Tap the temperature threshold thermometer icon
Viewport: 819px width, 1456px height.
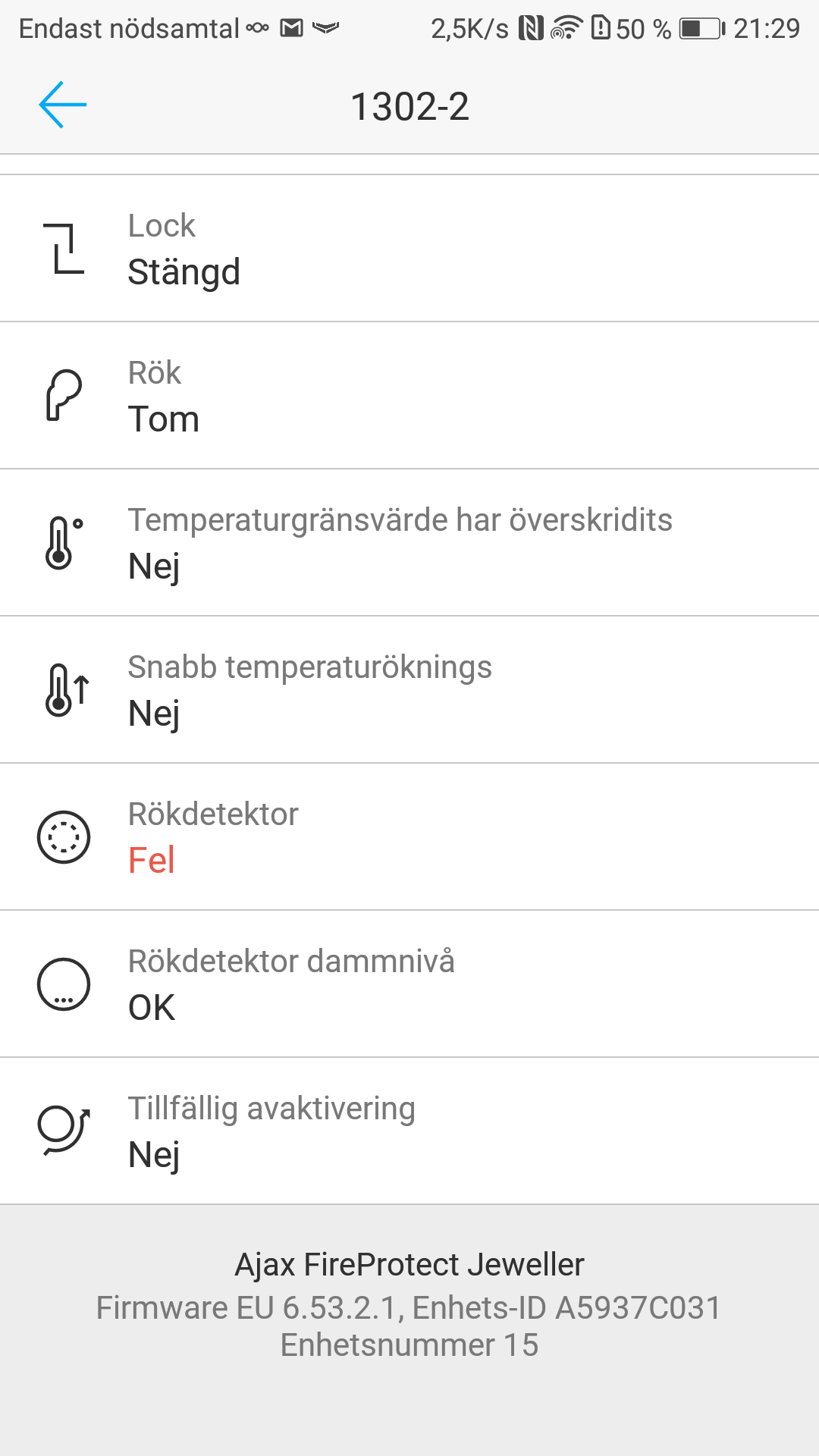tap(64, 542)
